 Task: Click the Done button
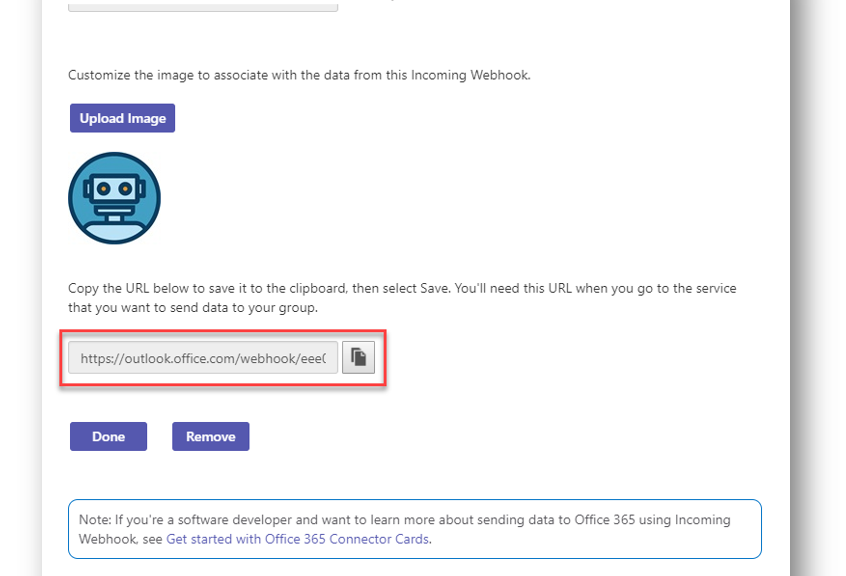[108, 436]
